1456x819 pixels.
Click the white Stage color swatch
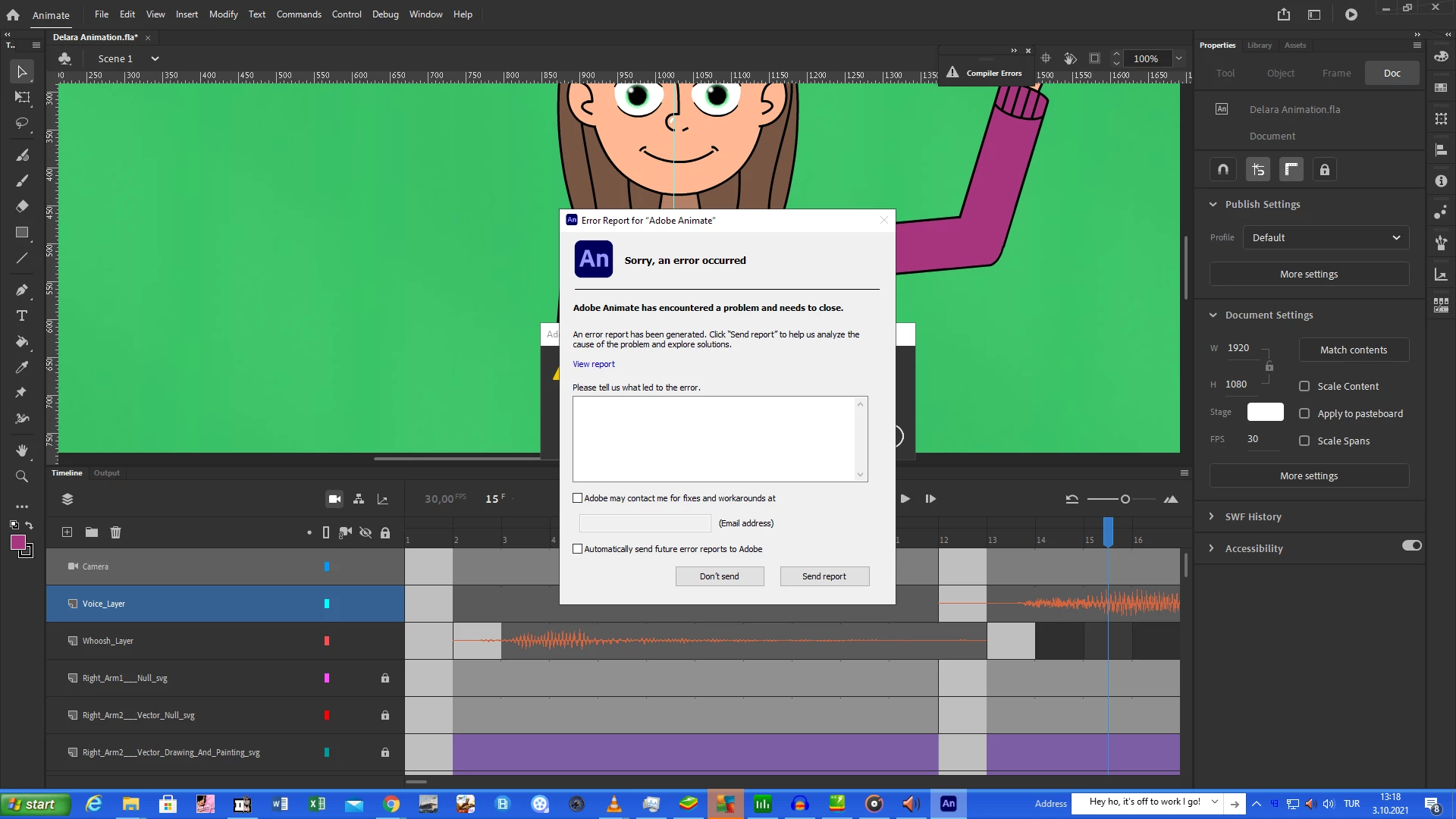pyautogui.click(x=1265, y=412)
